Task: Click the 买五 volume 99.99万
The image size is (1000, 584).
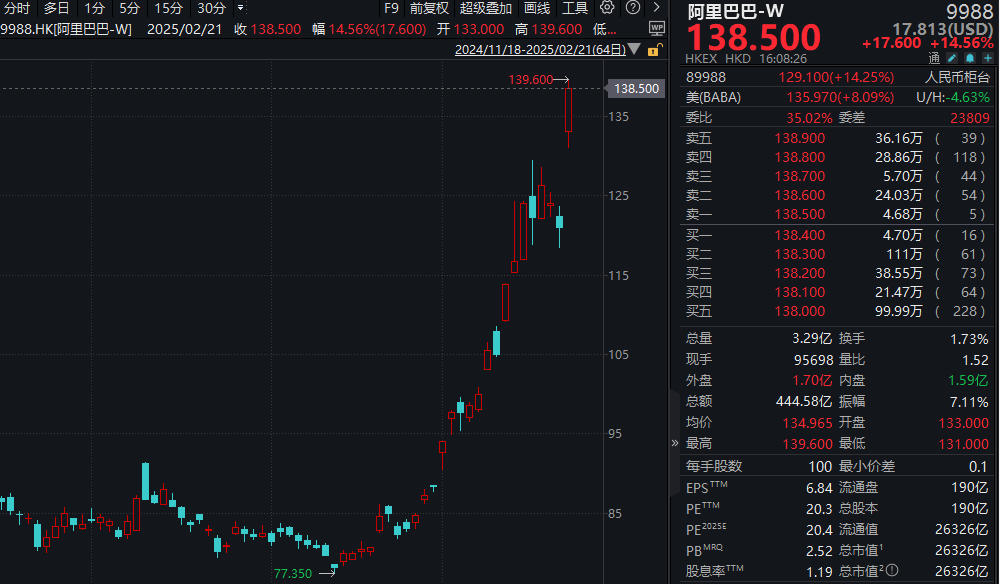Action: pos(899,312)
